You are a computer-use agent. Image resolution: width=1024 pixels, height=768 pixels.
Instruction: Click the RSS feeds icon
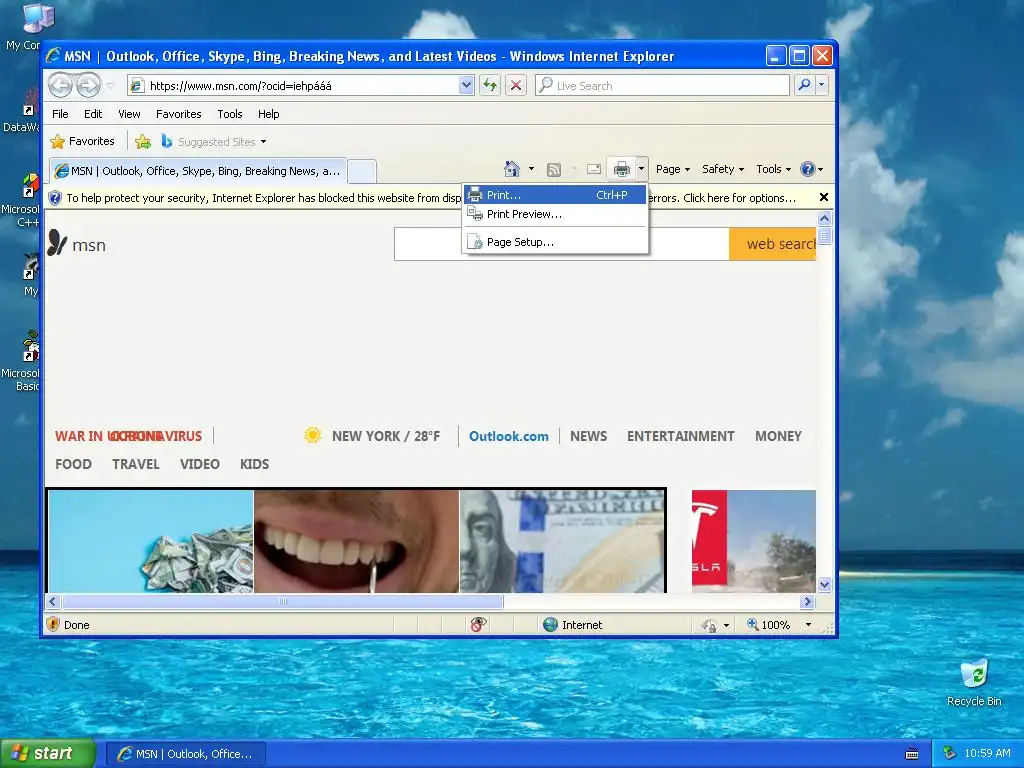point(554,170)
